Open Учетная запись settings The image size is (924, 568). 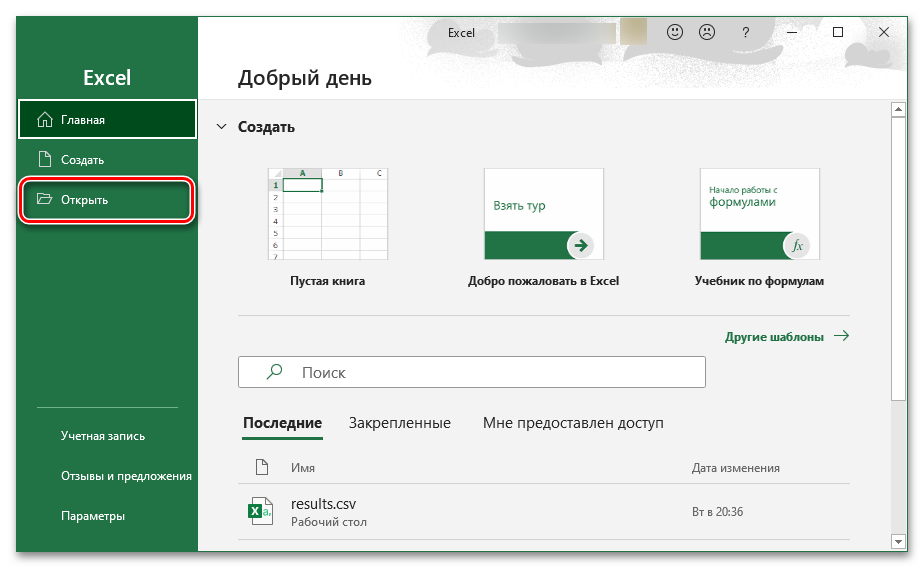click(102, 436)
